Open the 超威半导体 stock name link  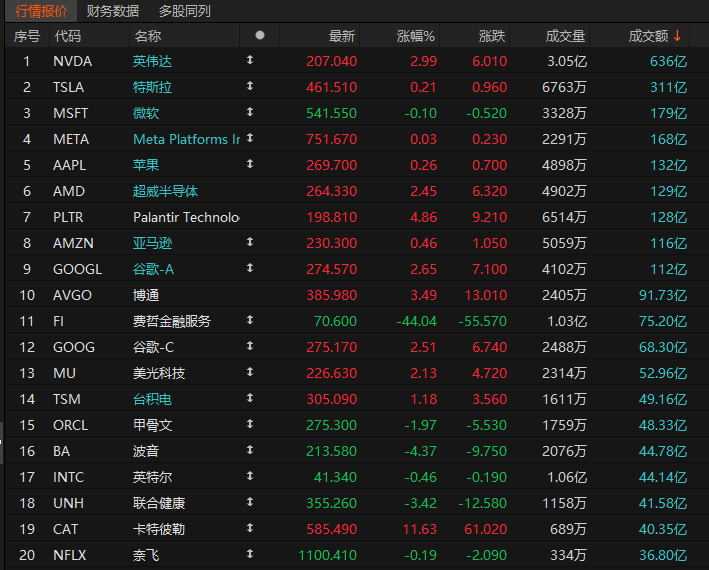(x=165, y=191)
